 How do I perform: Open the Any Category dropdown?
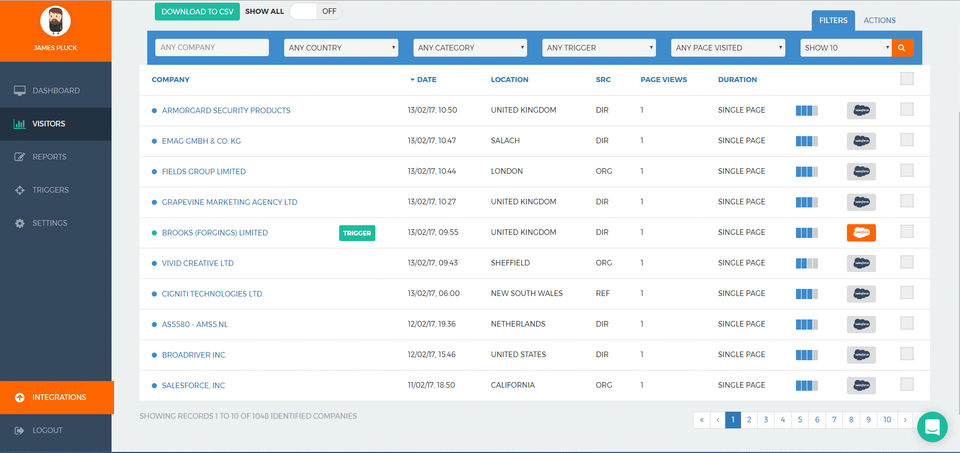click(470, 48)
